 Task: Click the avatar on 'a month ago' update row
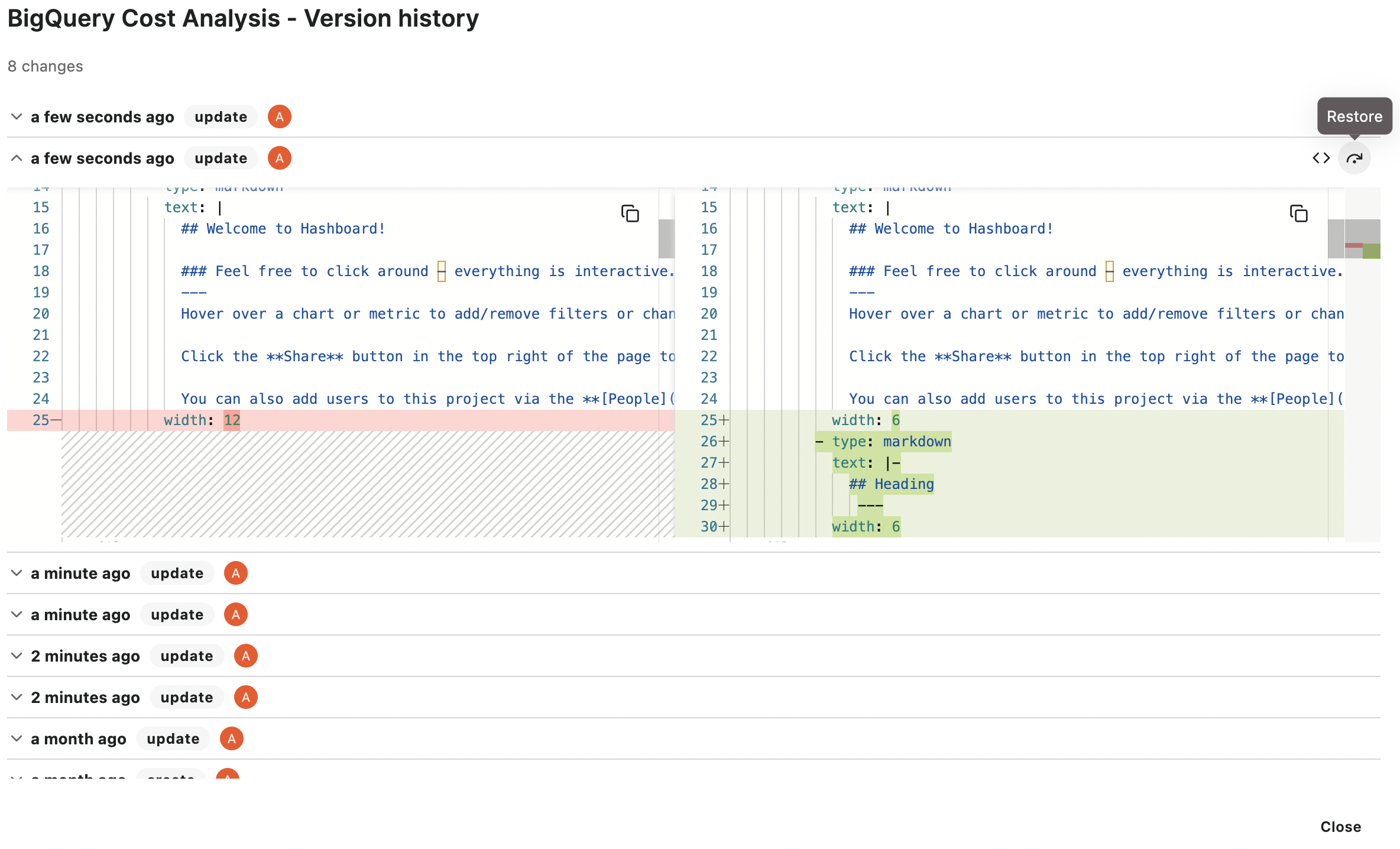click(232, 739)
